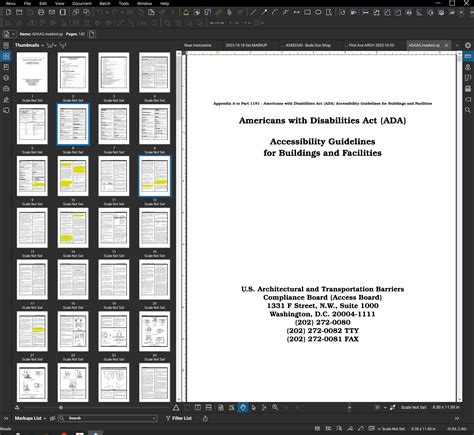Open the Layers panel icon in left sidebar
This screenshot has width=474, height=435.
[x=6, y=78]
